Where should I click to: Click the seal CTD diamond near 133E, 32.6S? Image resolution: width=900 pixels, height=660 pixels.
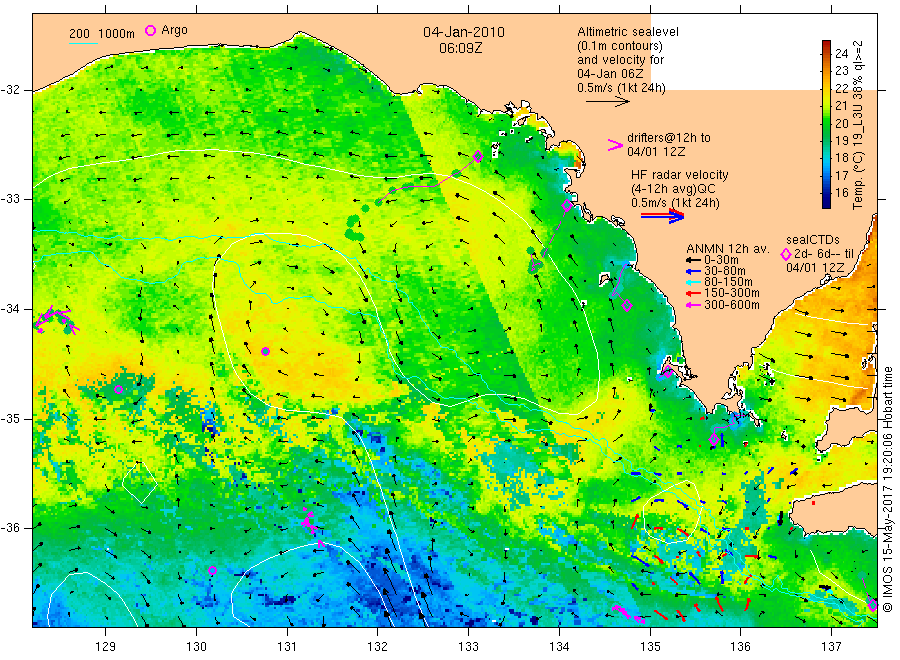[x=478, y=156]
